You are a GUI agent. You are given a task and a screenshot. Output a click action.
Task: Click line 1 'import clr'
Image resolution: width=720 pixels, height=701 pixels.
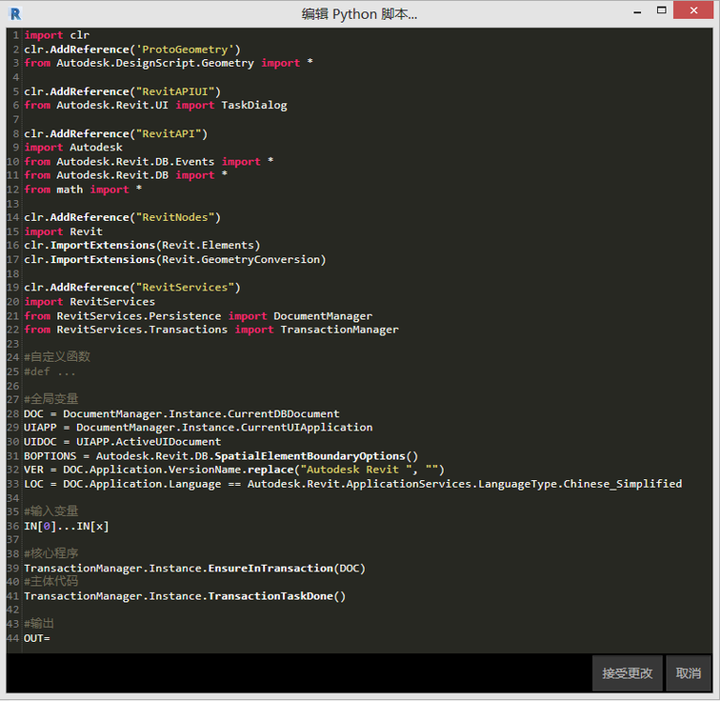56,35
